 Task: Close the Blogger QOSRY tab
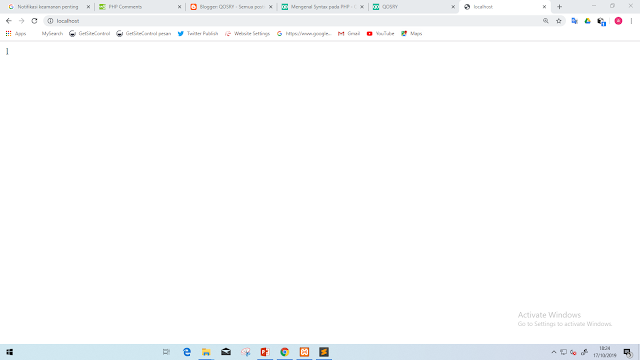[x=271, y=7]
